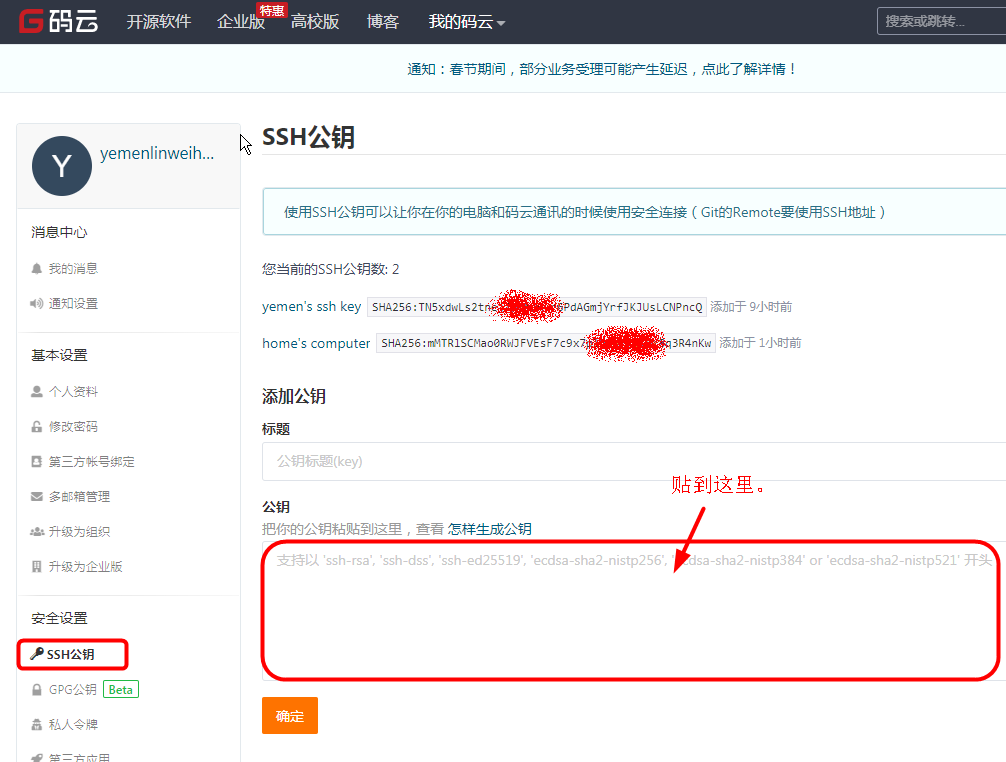1006x762 pixels.
Task: Focus the 搜索或跳转 search box
Action: (941, 21)
